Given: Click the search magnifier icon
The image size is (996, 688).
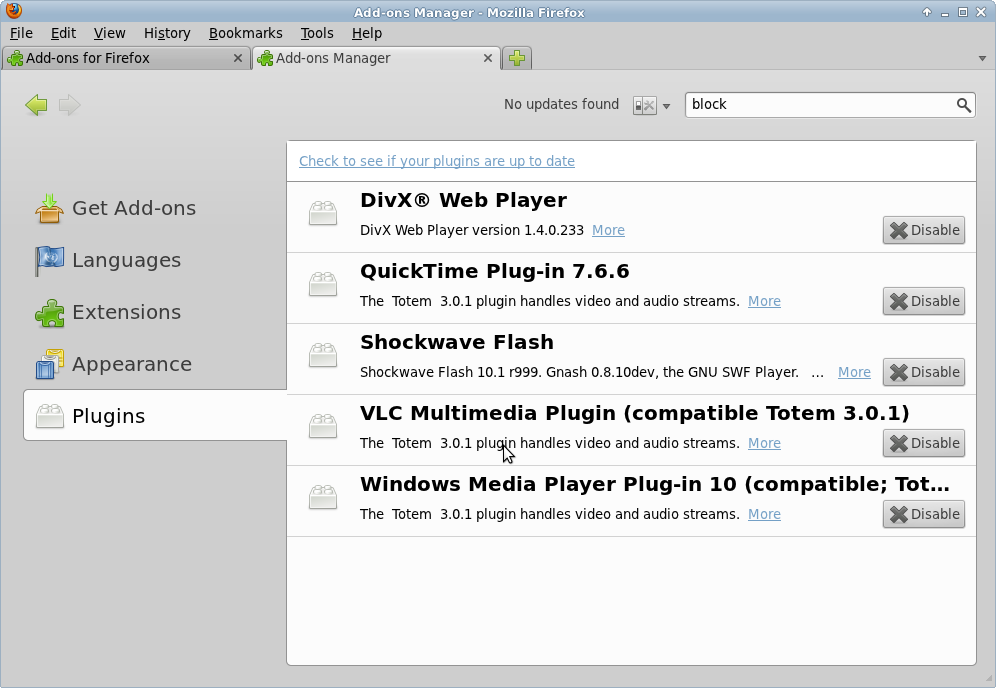Looking at the screenshot, I should (x=964, y=105).
